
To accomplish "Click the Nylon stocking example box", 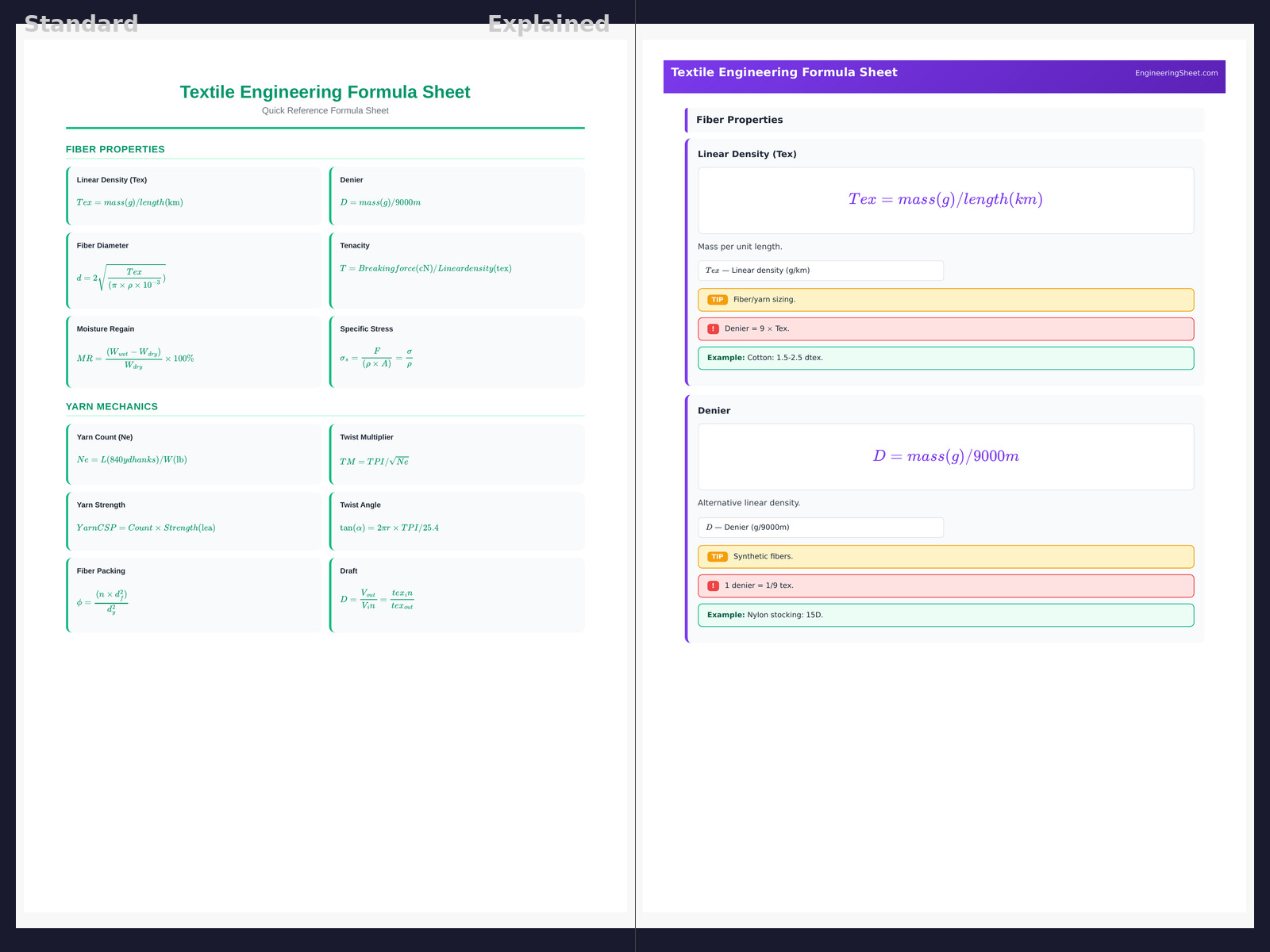I will pyautogui.click(x=945, y=616).
